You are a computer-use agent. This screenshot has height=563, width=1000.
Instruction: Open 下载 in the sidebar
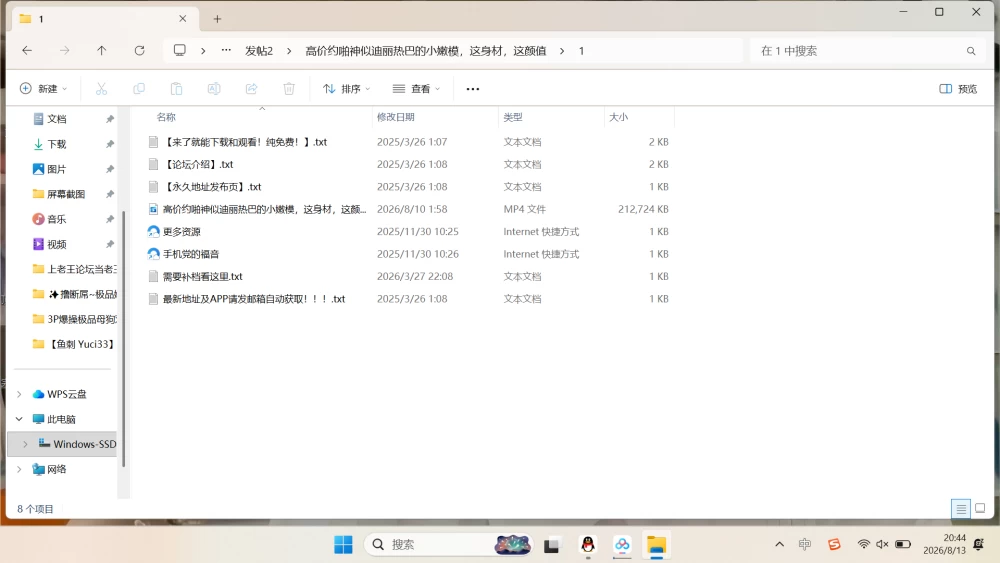coord(56,144)
